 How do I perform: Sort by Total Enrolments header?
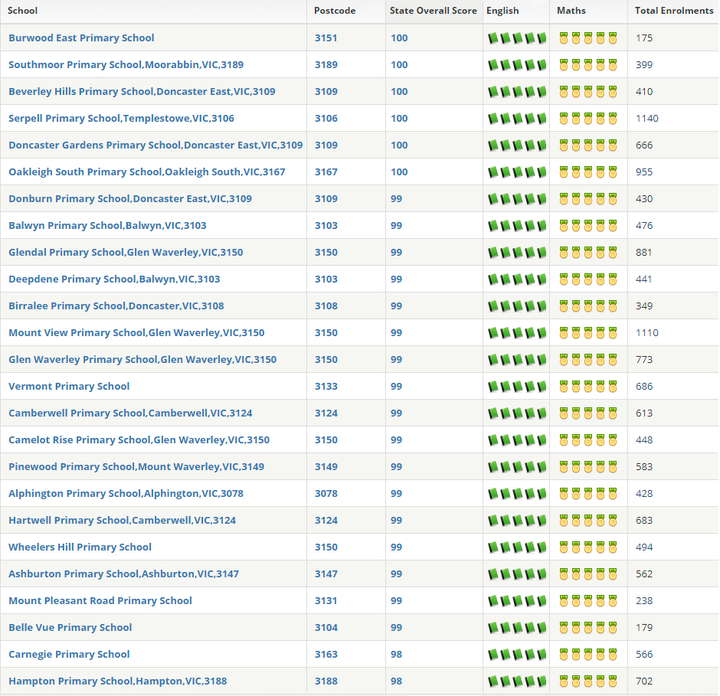674,11
